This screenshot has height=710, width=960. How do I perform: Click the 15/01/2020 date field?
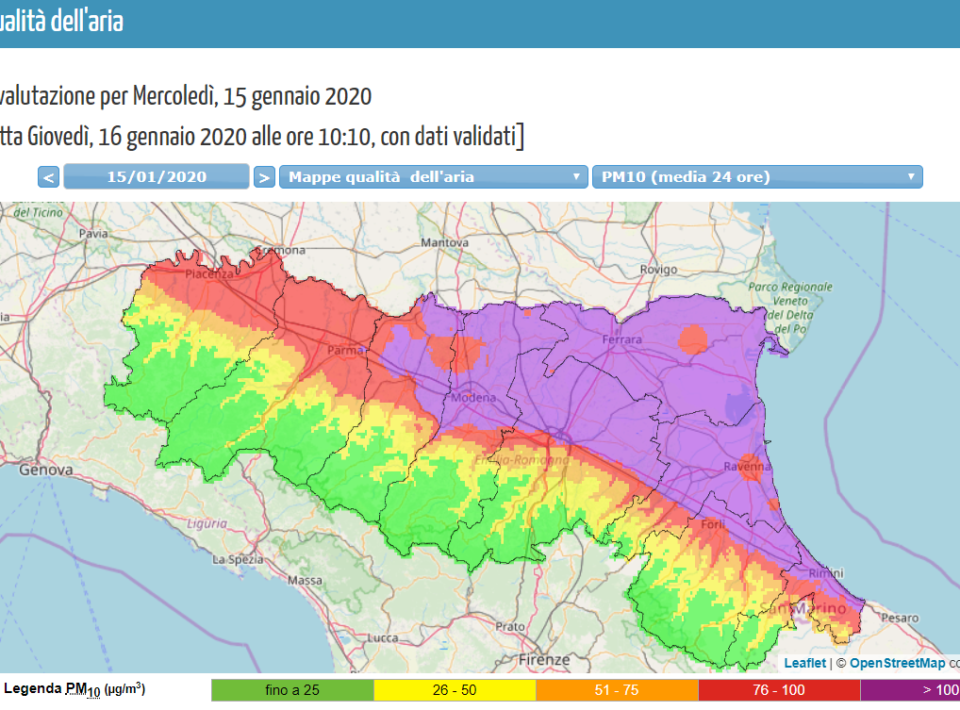coord(156,177)
